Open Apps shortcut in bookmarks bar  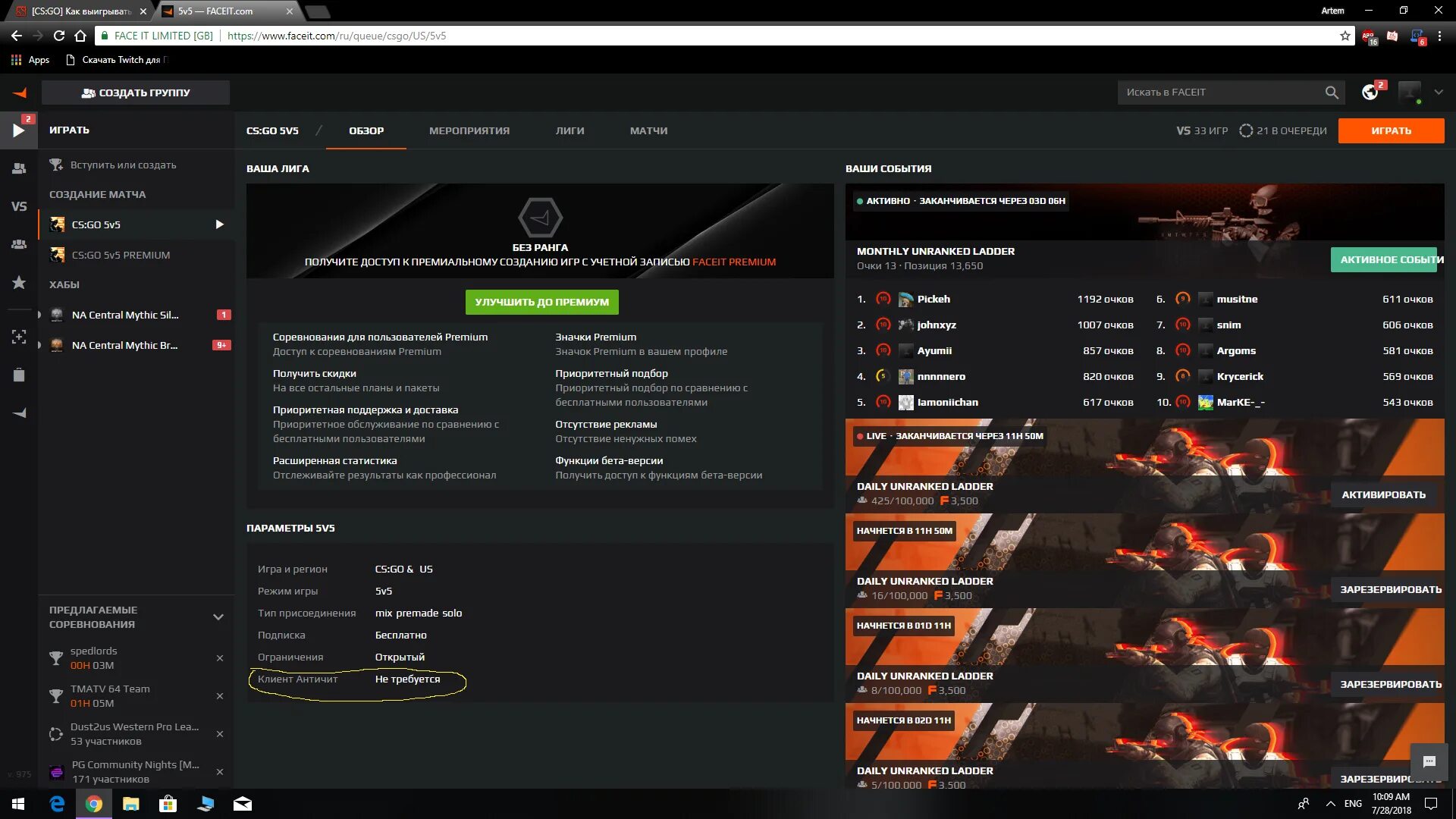tap(30, 60)
